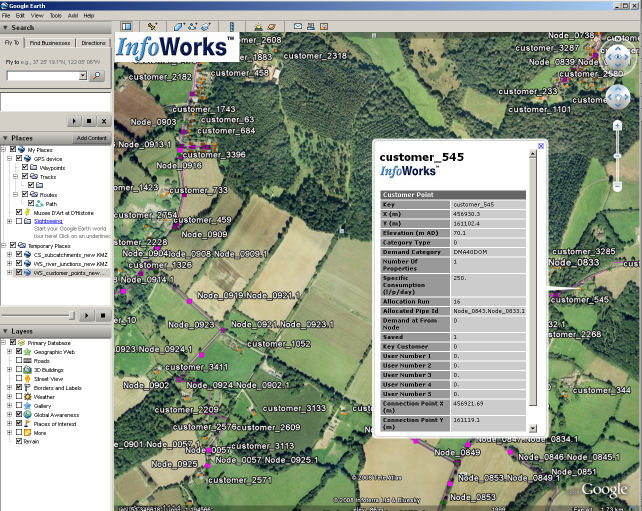The width and height of the screenshot is (642, 511).
Task: Collapse the Search panel header triangle
Action: [x=5, y=28]
